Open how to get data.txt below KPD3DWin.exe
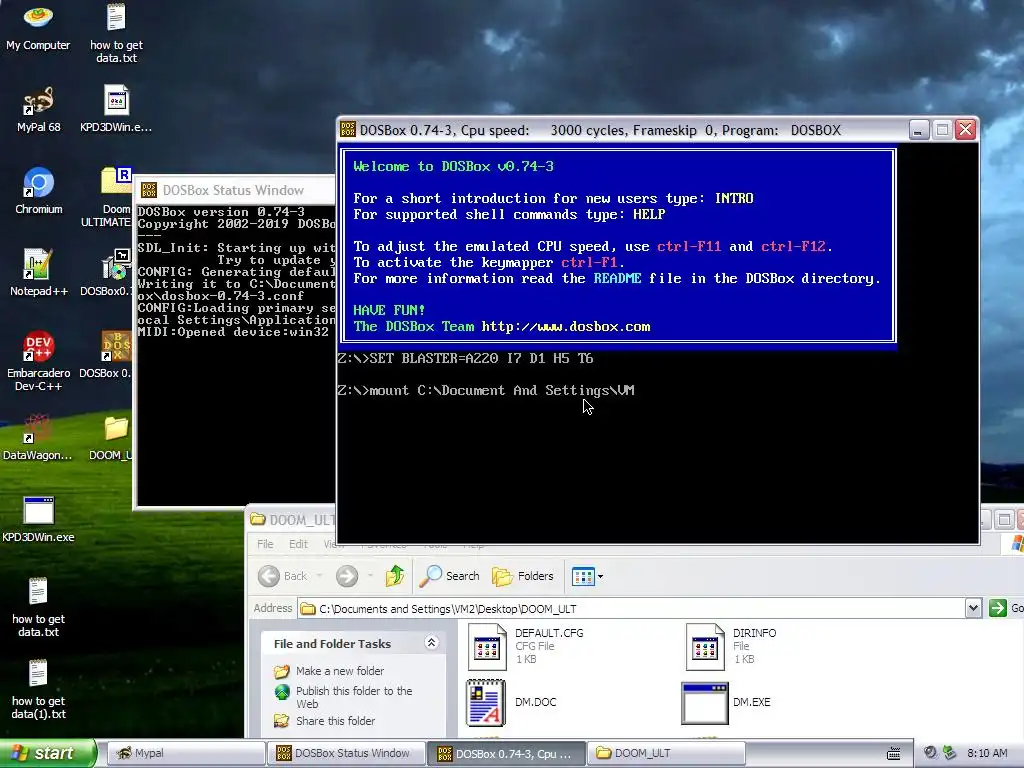The height and width of the screenshot is (768, 1024). (x=38, y=607)
